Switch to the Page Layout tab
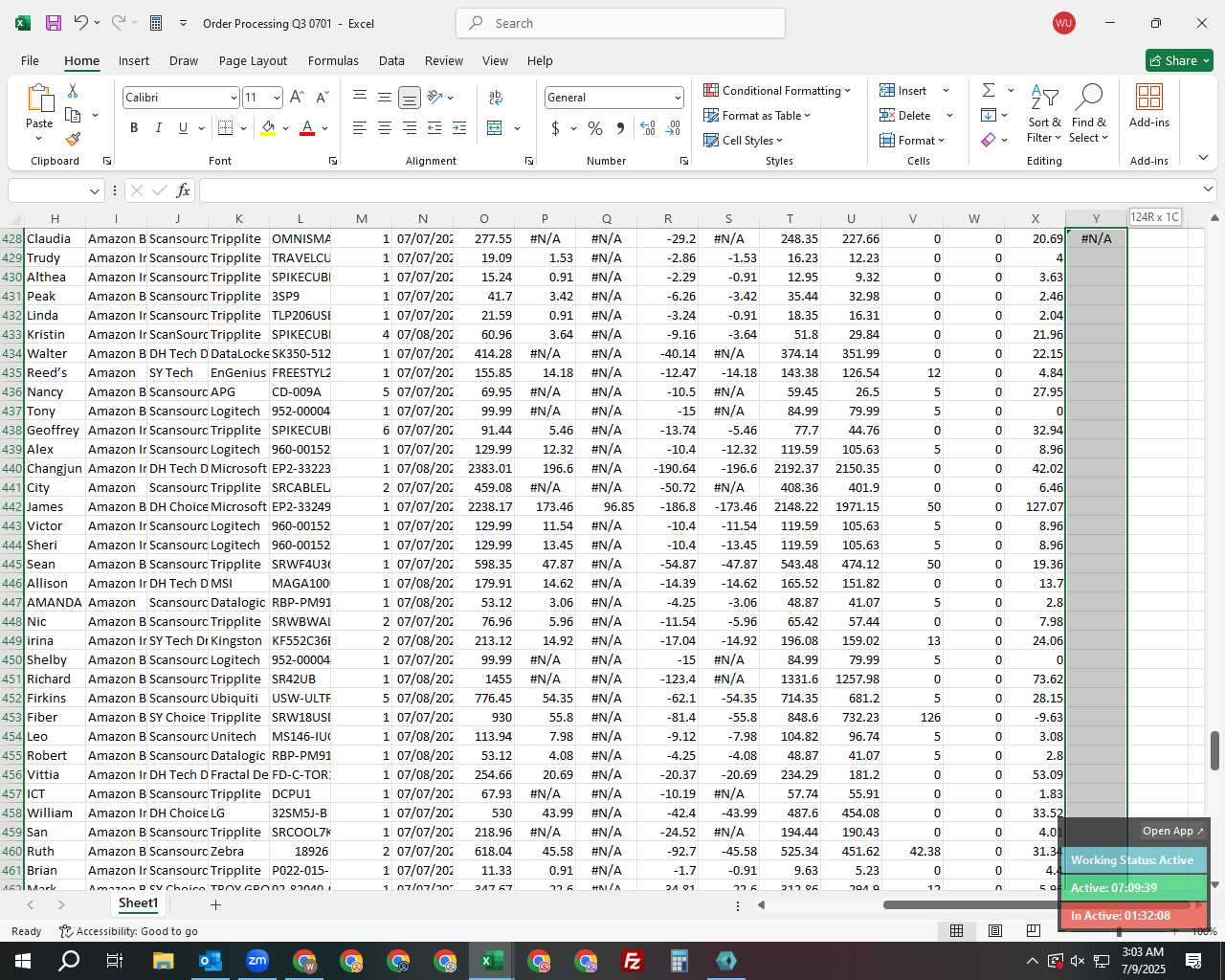 [253, 60]
